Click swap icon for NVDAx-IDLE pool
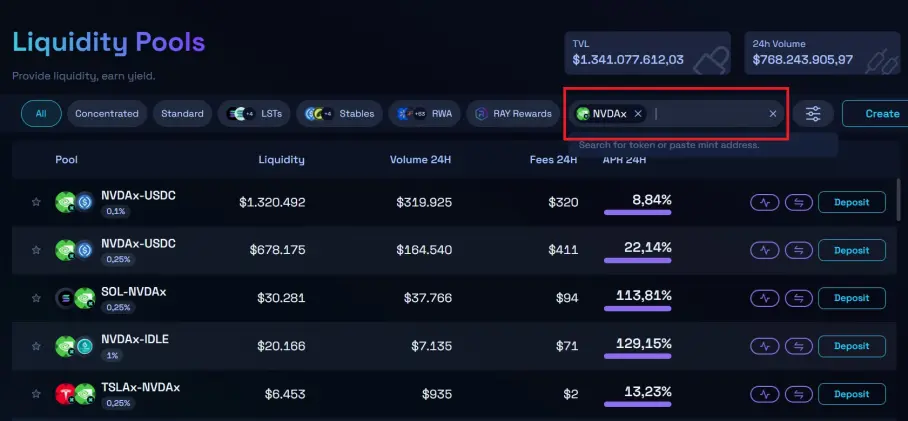The width and height of the screenshot is (908, 421). [x=799, y=346]
